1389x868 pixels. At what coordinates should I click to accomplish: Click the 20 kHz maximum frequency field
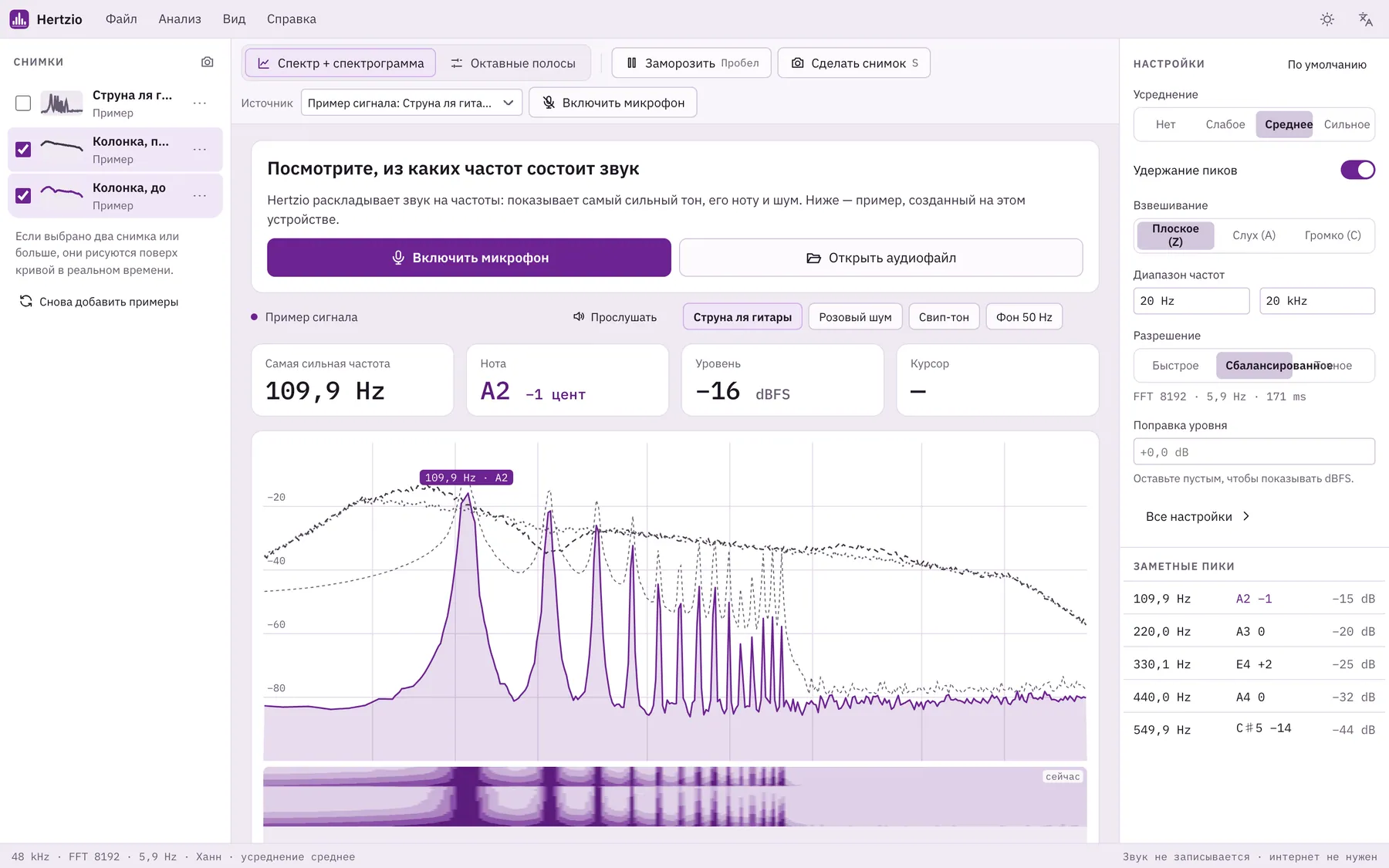point(1317,301)
